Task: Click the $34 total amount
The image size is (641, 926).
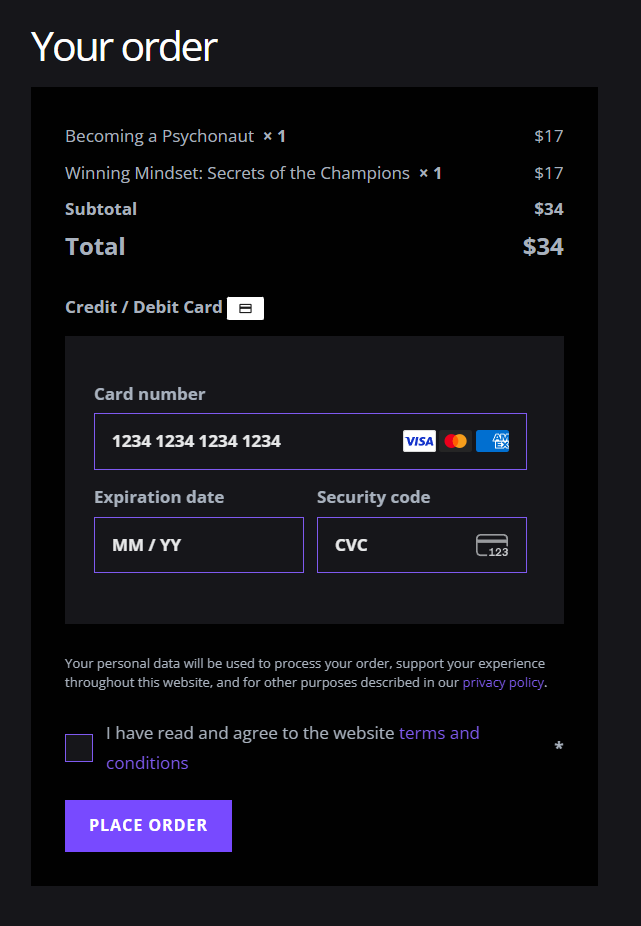Action: (x=543, y=247)
